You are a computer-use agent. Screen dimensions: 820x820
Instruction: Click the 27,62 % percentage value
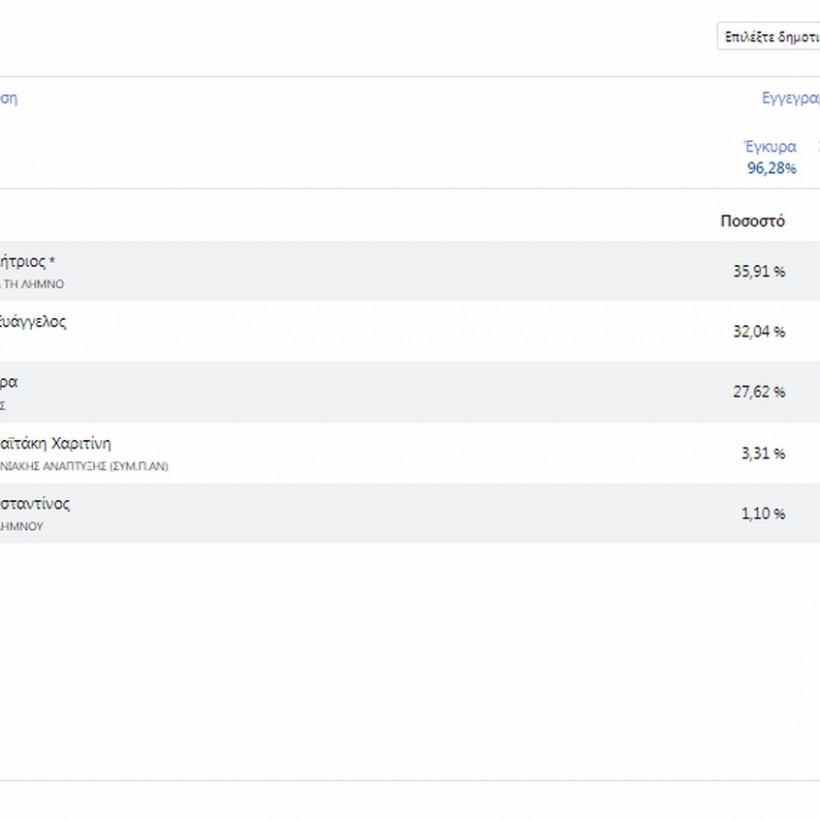(x=758, y=393)
